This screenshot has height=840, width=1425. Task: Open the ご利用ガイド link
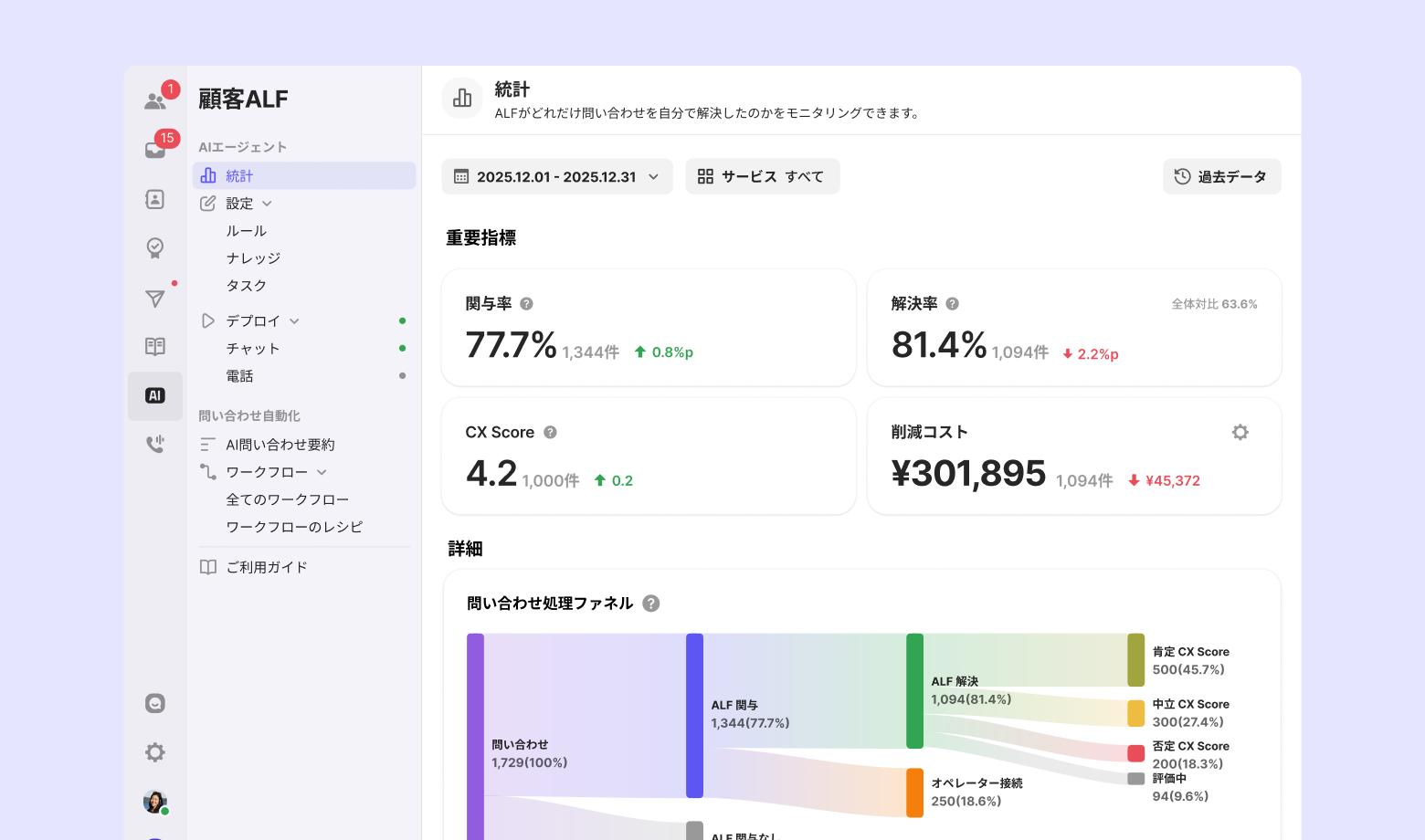pyautogui.click(x=266, y=567)
